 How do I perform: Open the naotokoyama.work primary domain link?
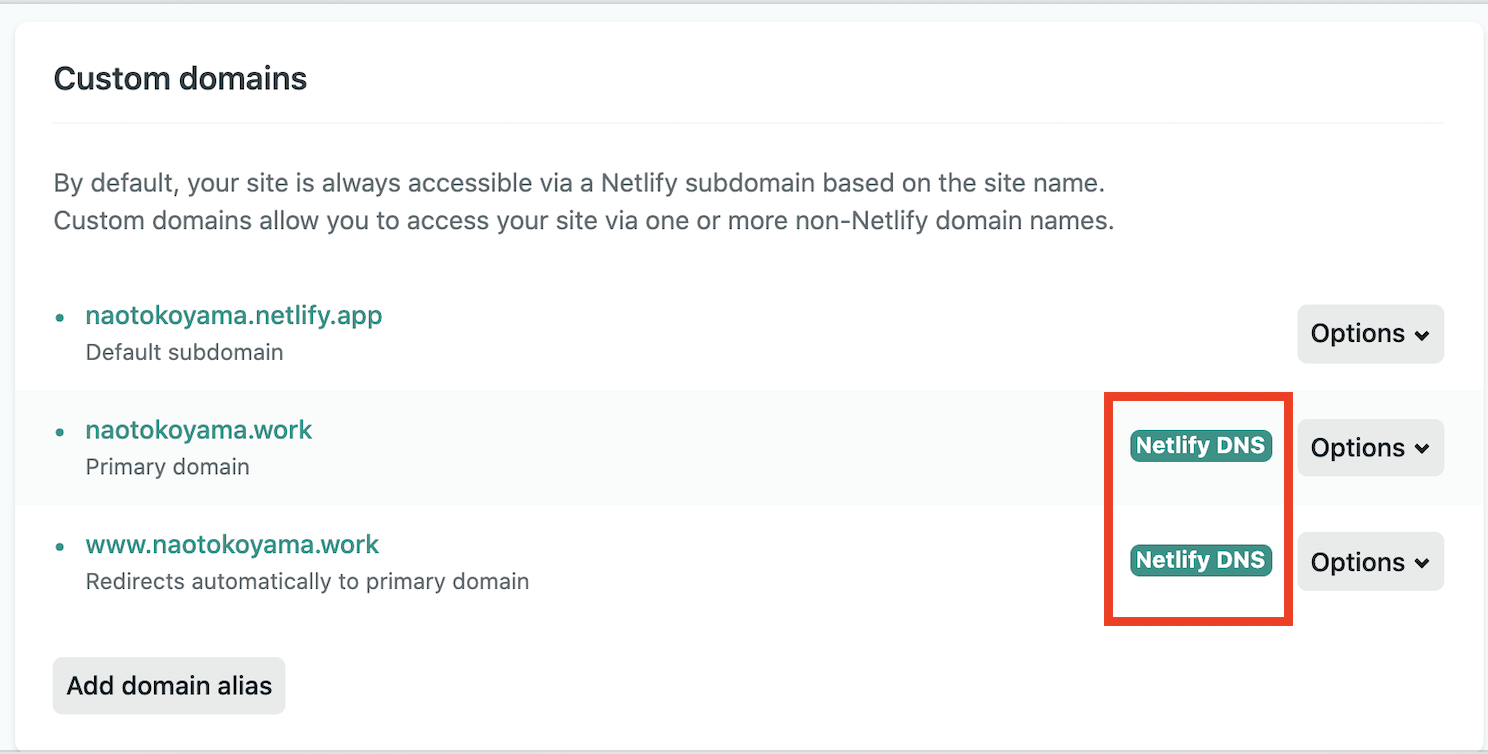199,431
